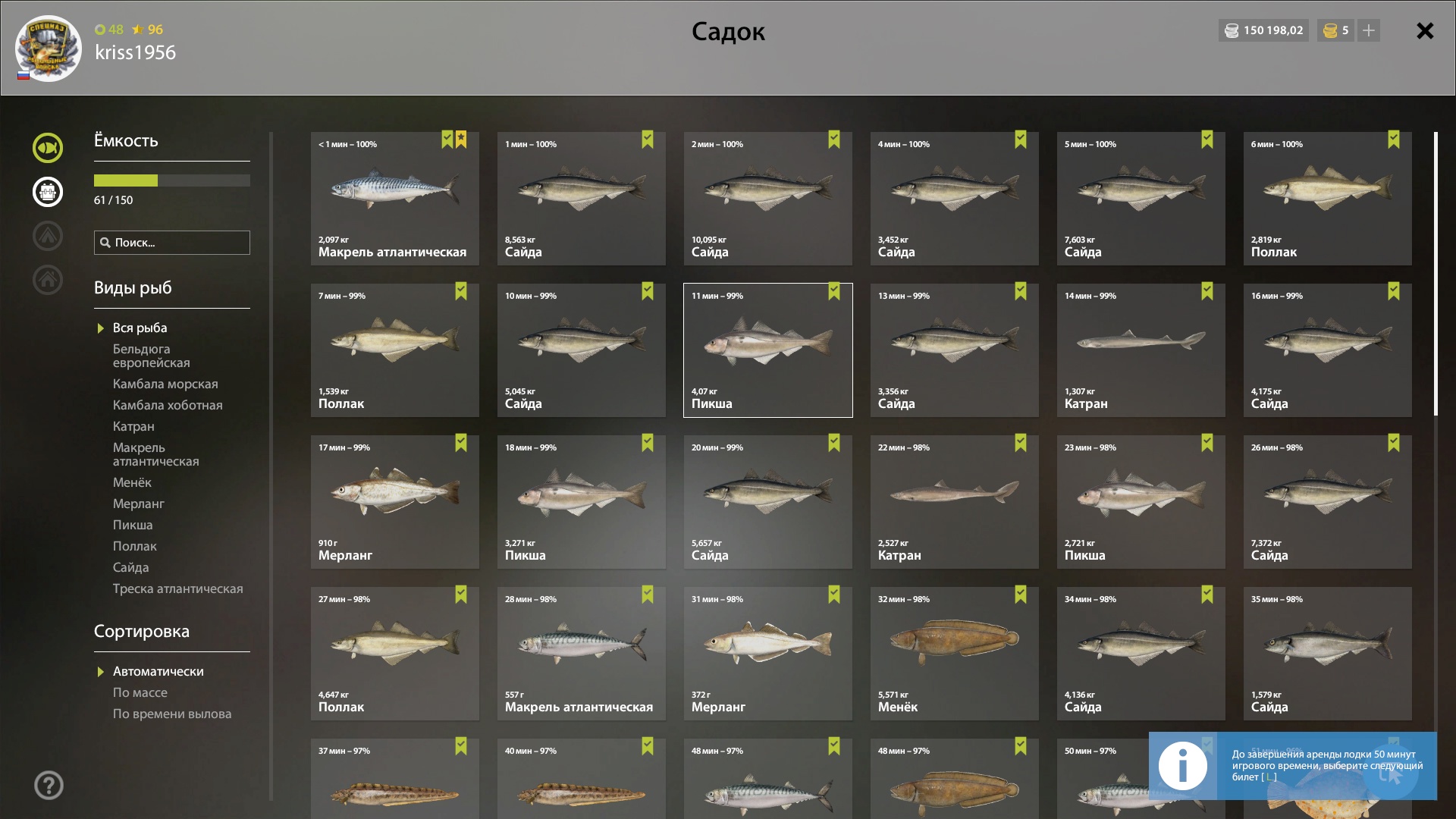Open the fish keepnet sidebar icon
Image resolution: width=1456 pixels, height=819 pixels.
(47, 148)
